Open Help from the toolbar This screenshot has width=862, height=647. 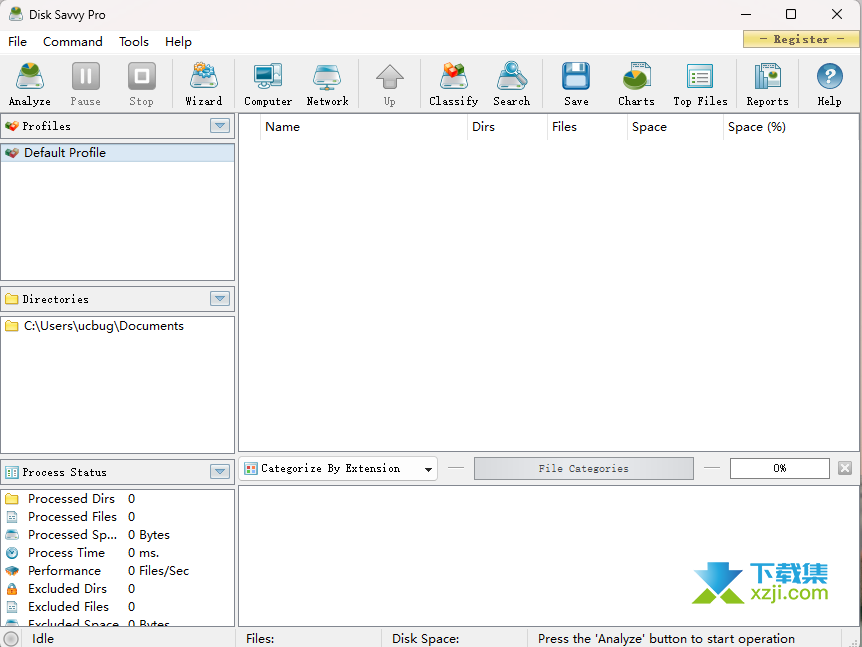829,84
